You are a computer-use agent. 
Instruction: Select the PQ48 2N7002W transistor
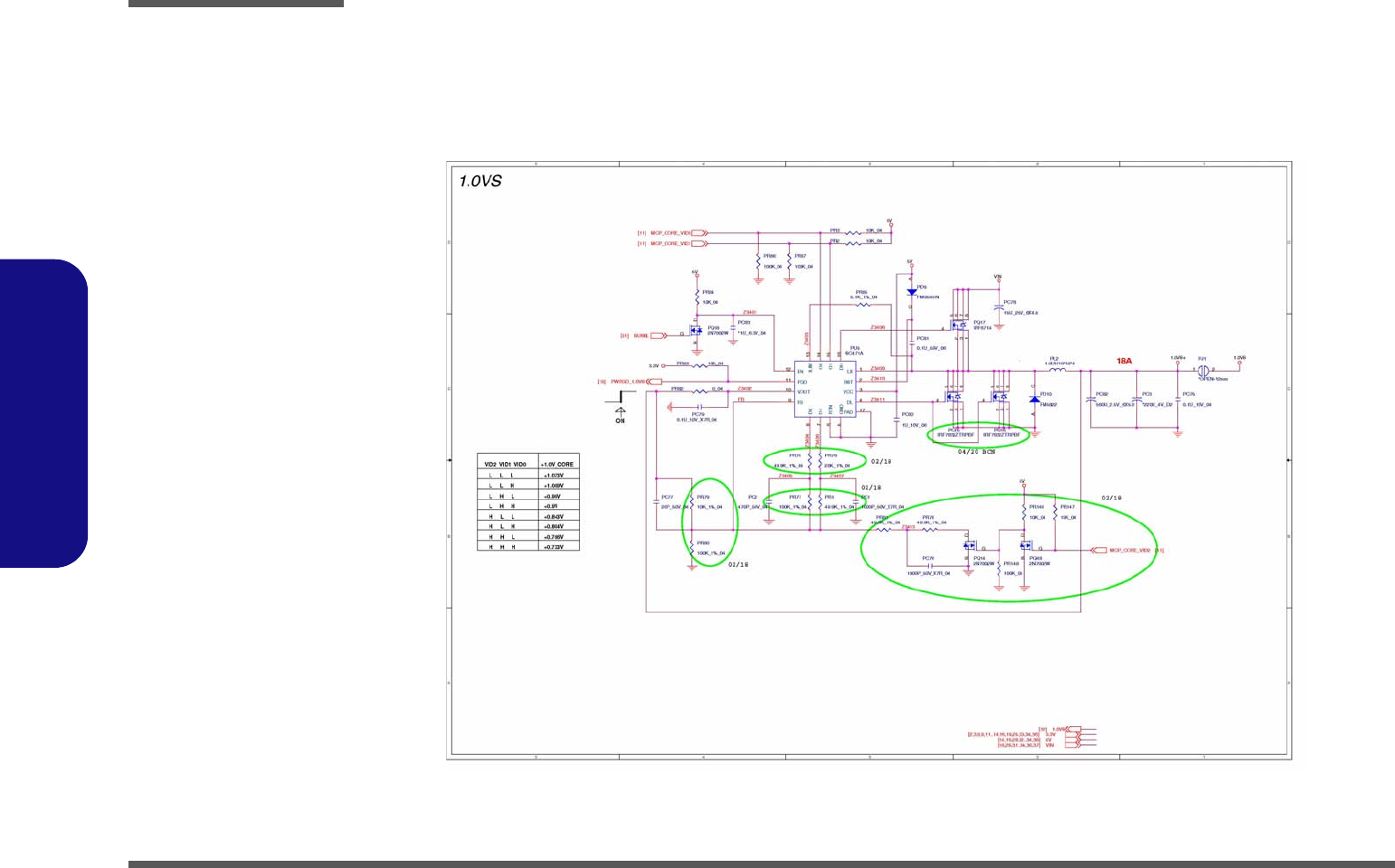[1025, 546]
